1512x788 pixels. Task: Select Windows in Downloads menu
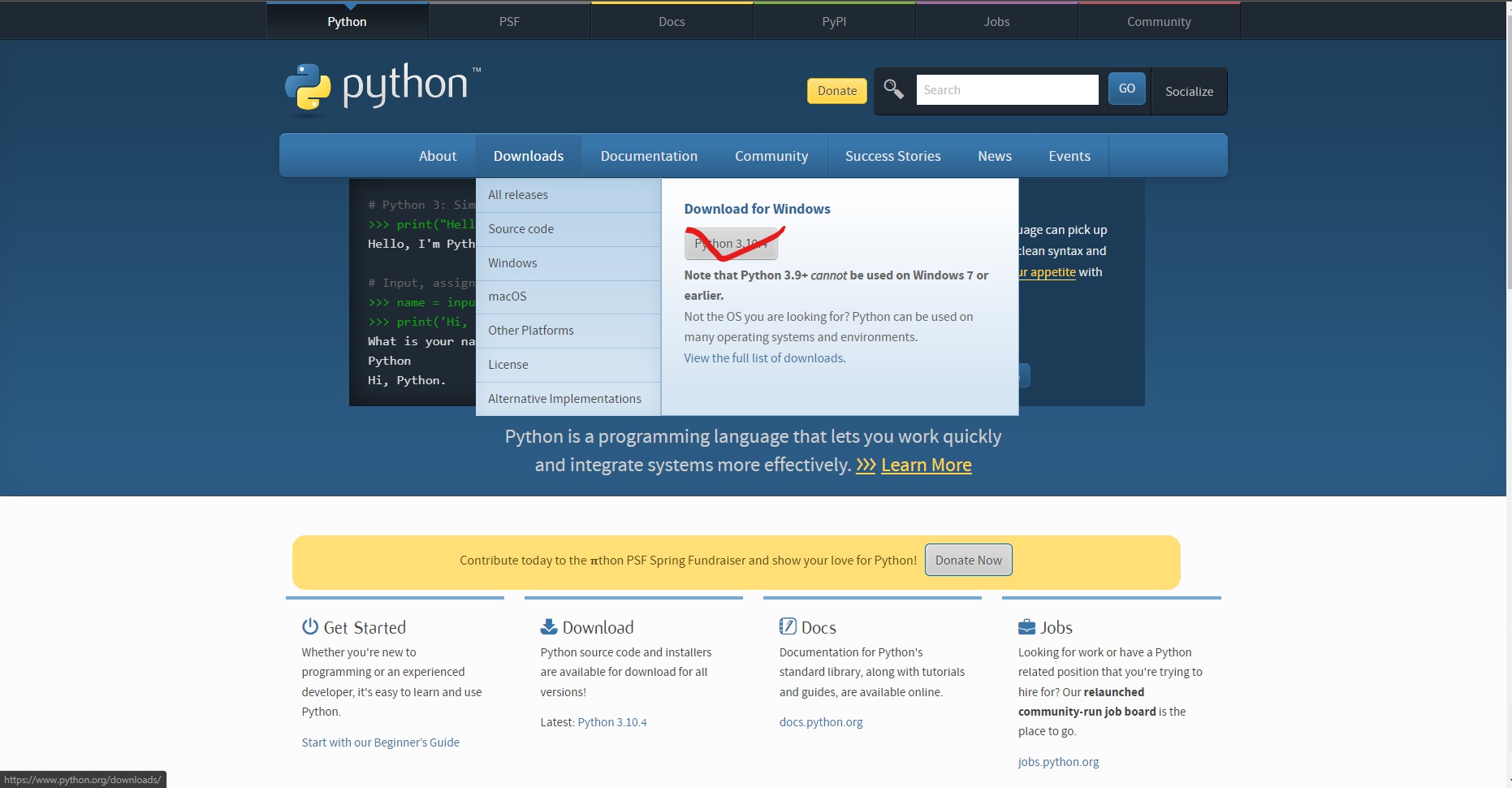pyautogui.click(x=568, y=263)
